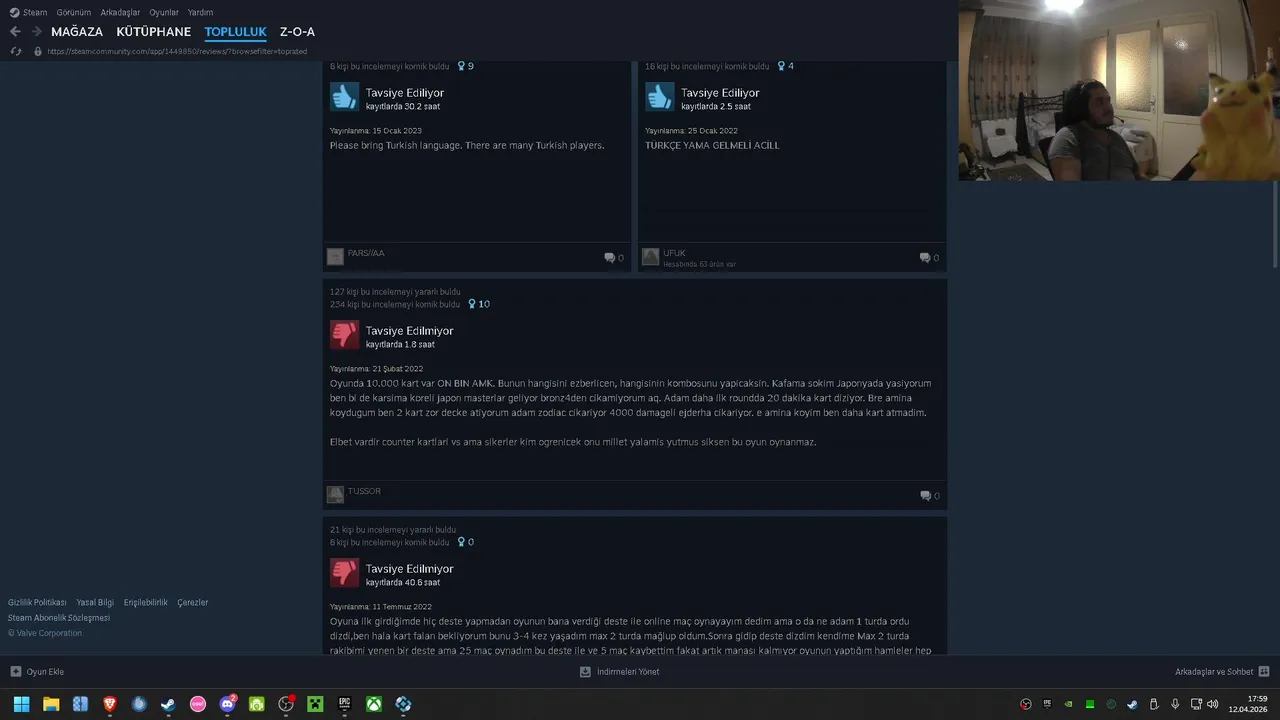
Task: Open the Yardım menu
Action: coord(200,12)
